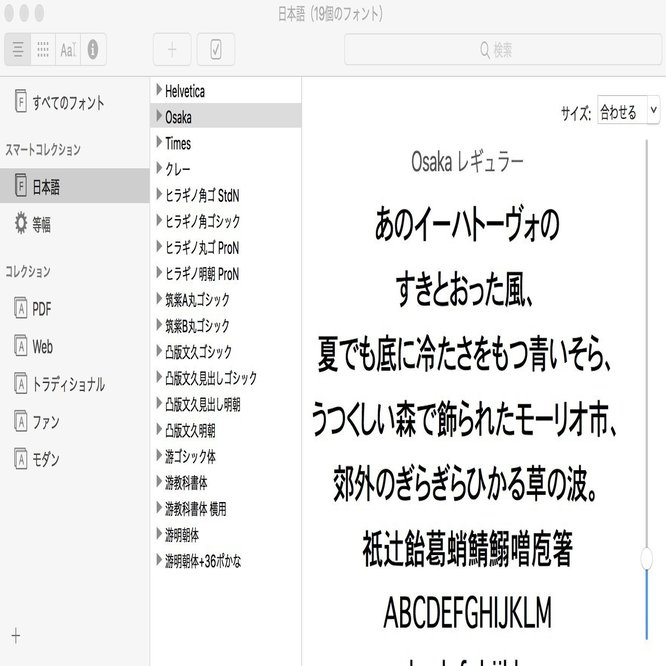The width and height of the screenshot is (666, 666).
Task: Click the Osaka レギュラー preview heading
Action: coord(467,162)
